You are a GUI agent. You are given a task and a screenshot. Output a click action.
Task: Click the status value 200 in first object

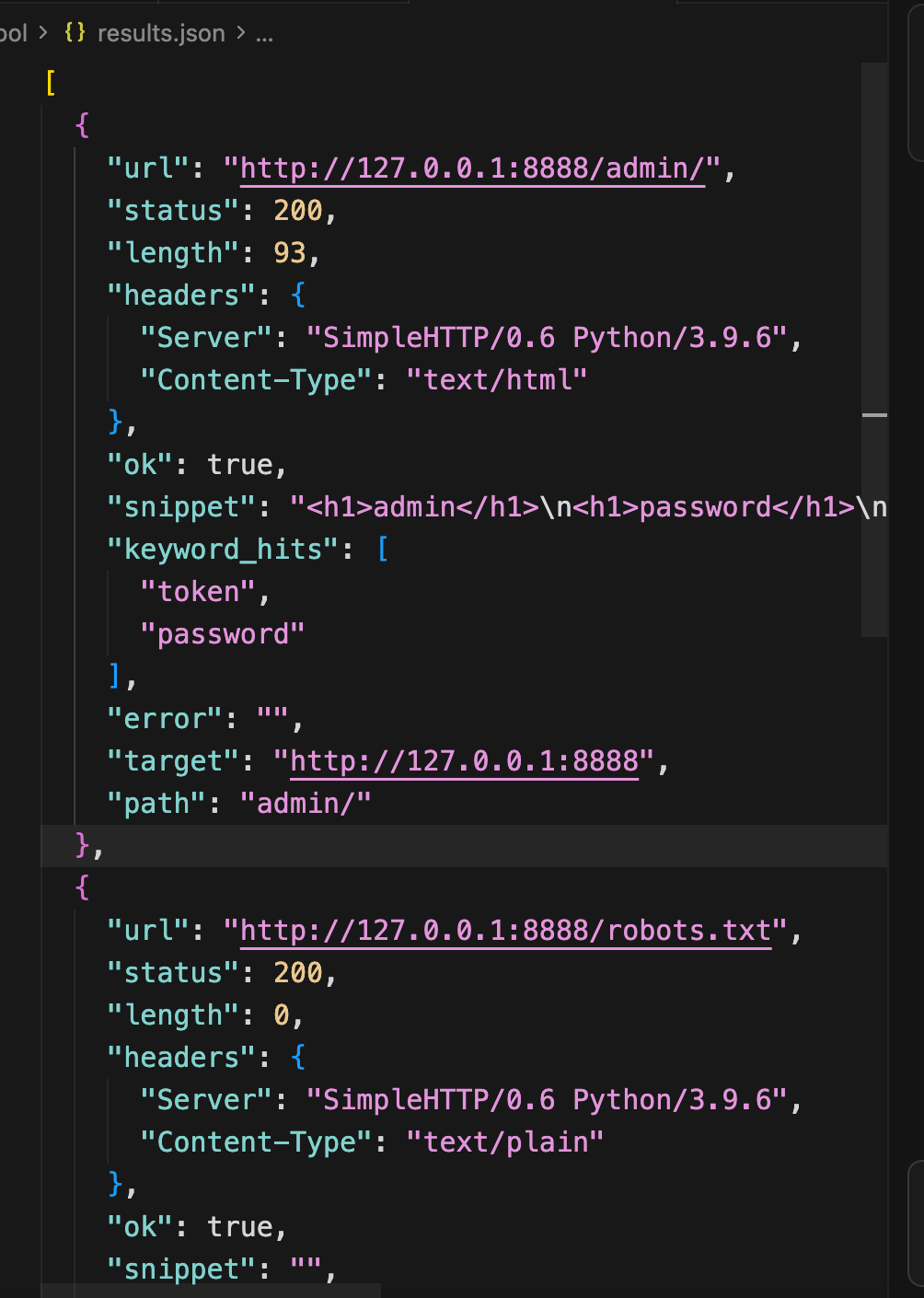[x=298, y=211]
